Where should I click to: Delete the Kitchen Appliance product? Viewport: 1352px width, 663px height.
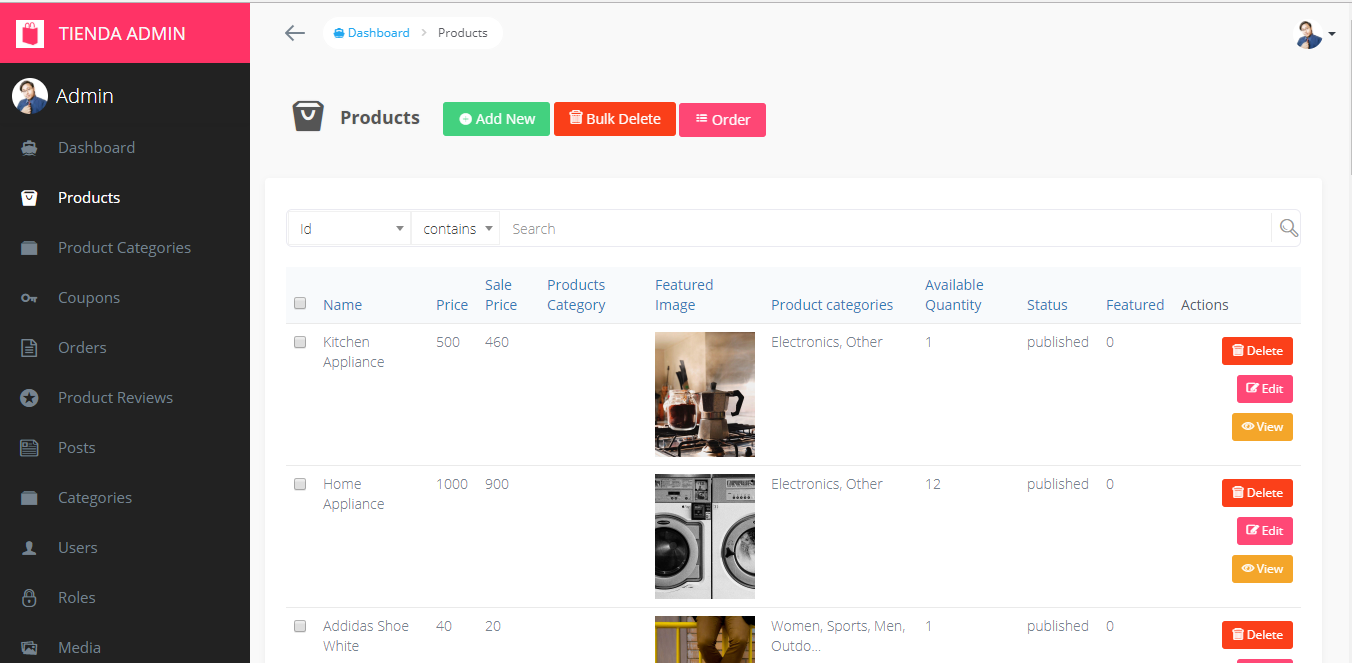point(1257,351)
